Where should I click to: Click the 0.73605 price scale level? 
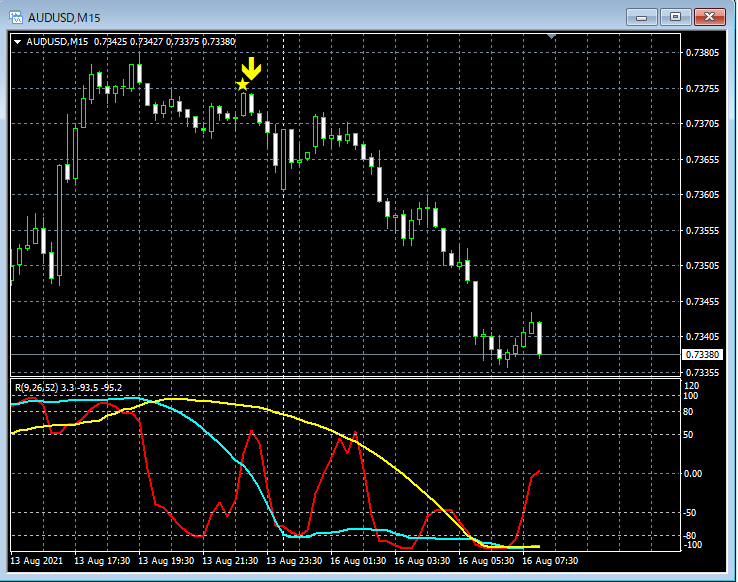[700, 195]
